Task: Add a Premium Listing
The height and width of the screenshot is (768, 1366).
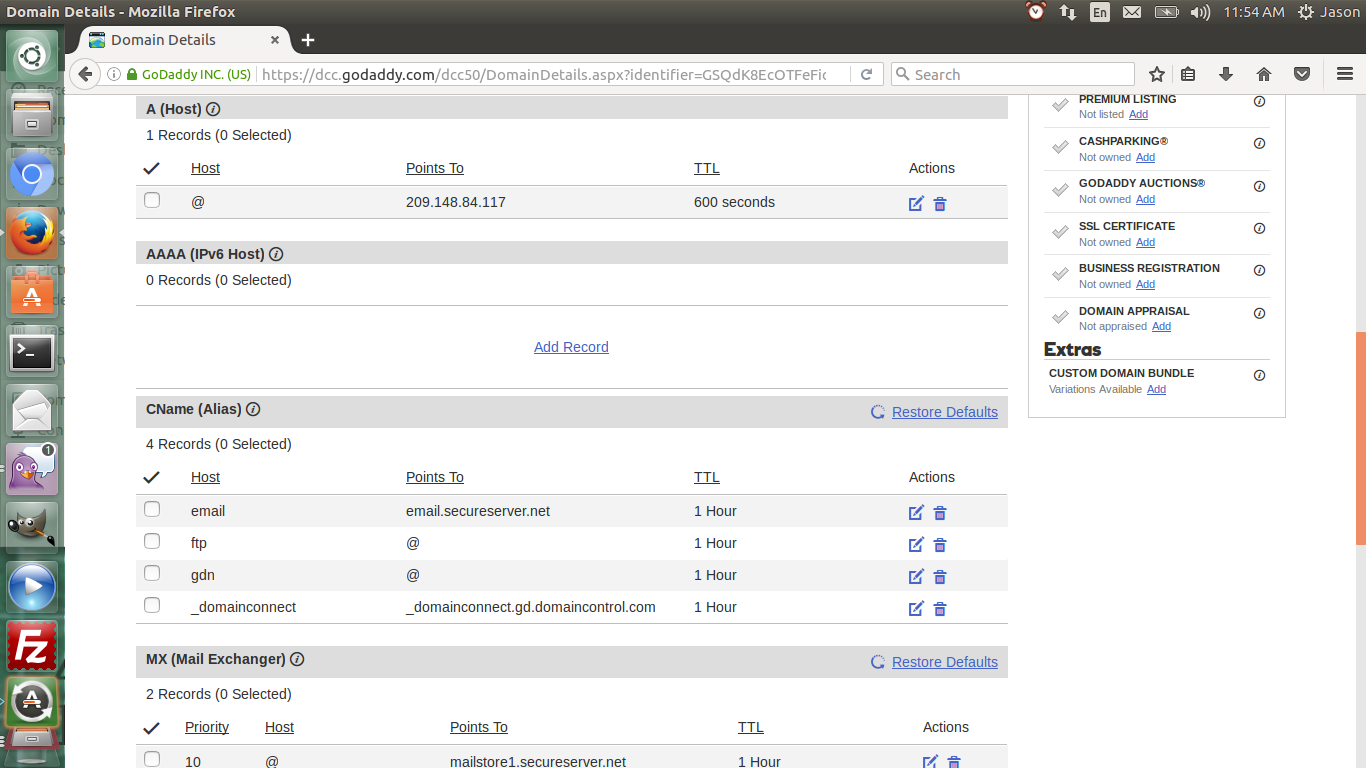Action: pyautogui.click(x=1138, y=114)
